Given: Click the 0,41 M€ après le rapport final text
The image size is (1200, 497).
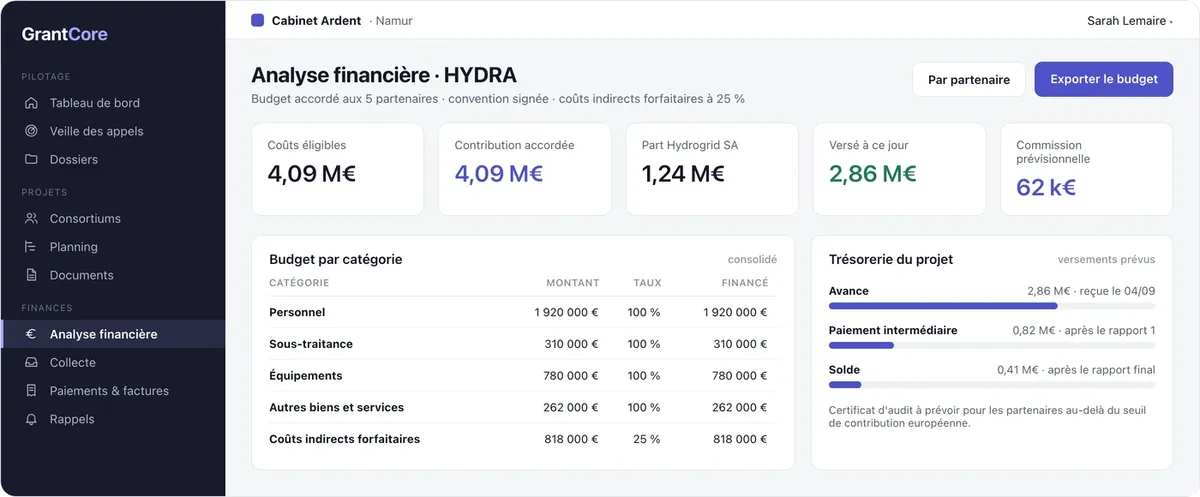Looking at the screenshot, I should click(1076, 370).
